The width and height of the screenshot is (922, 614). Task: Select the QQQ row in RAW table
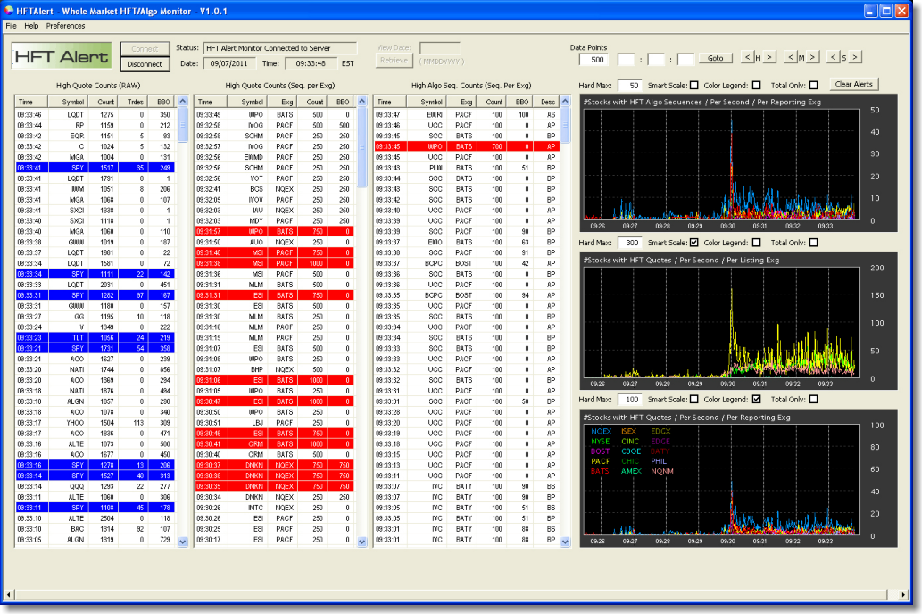95,486
